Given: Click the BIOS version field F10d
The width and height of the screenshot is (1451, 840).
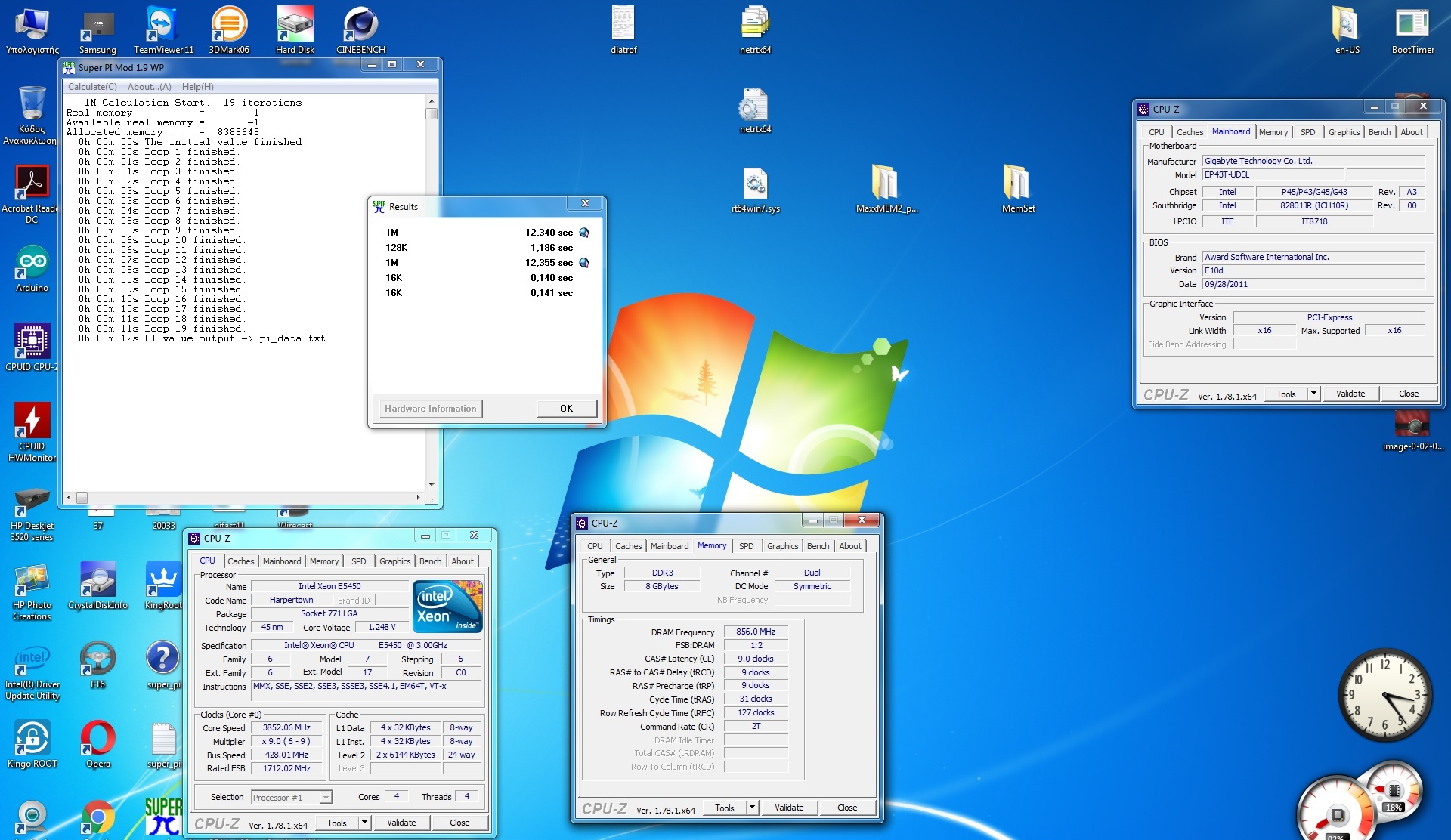Looking at the screenshot, I should pyautogui.click(x=1313, y=270).
